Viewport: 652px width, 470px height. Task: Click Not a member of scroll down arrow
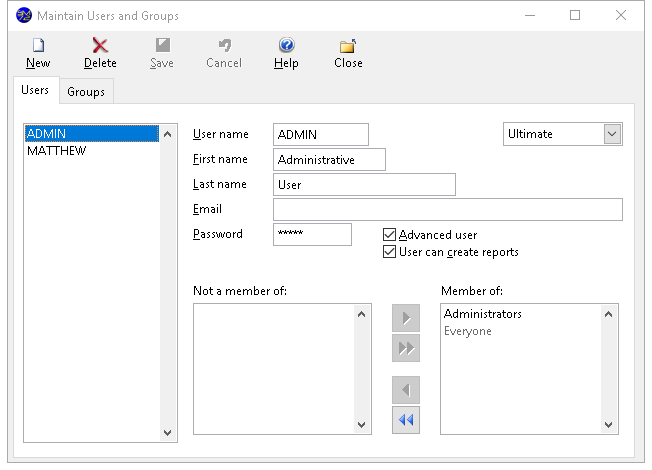pos(361,425)
